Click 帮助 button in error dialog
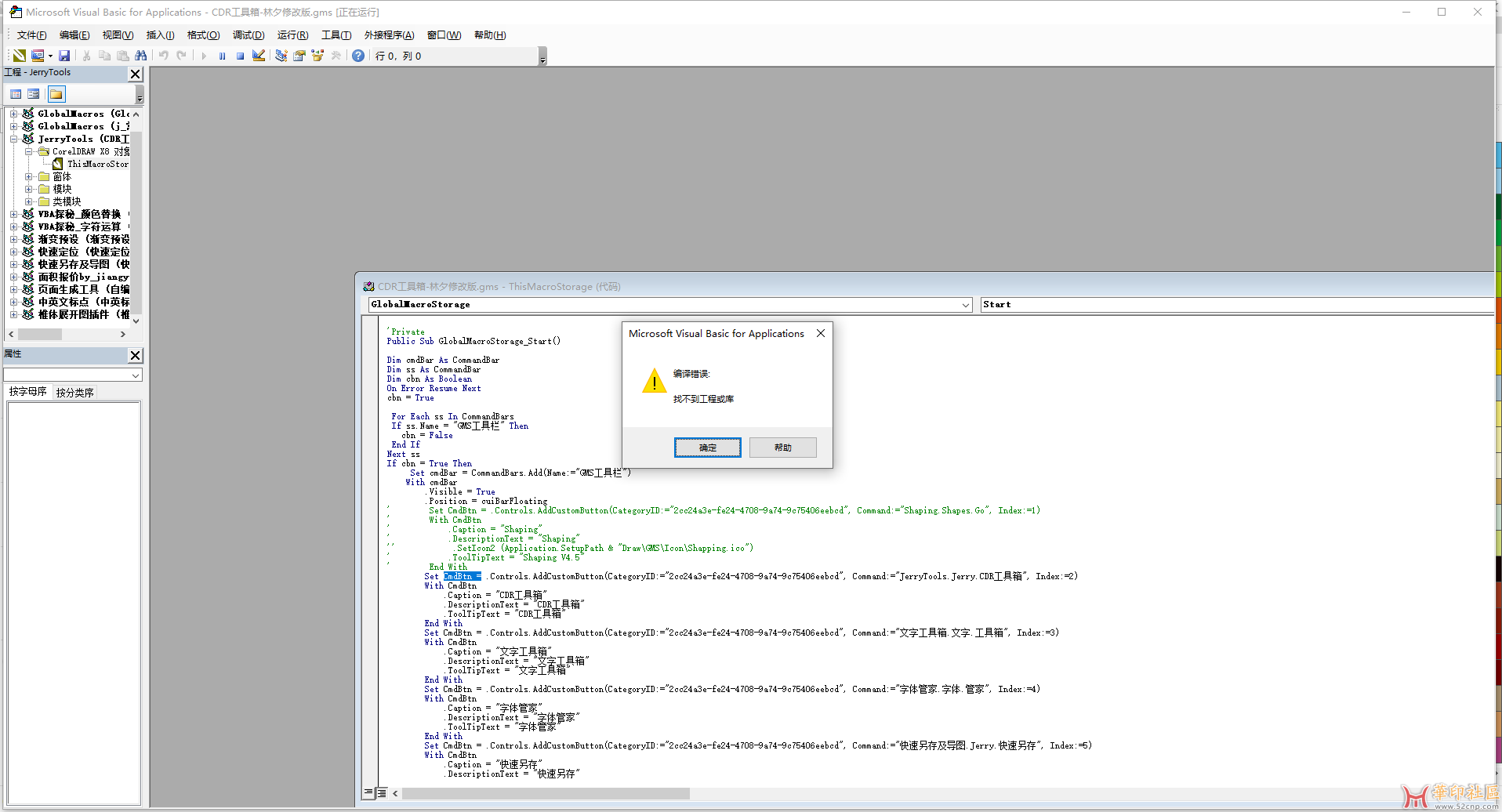The image size is (1502, 812). coord(783,448)
